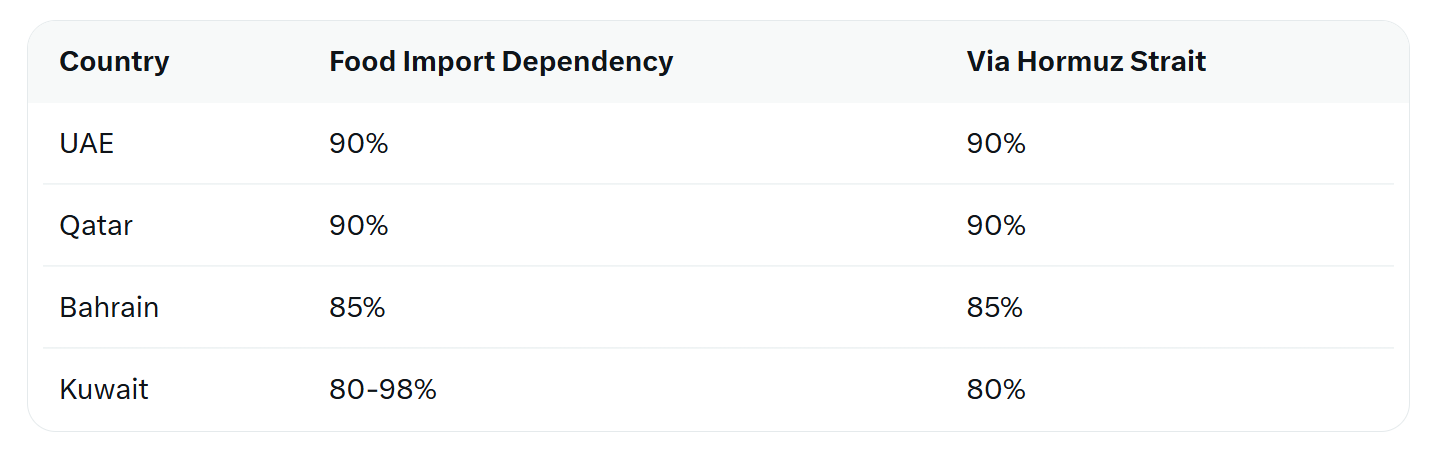The image size is (1432, 450).
Task: Select the Kuwait country cell
Action: [x=104, y=389]
